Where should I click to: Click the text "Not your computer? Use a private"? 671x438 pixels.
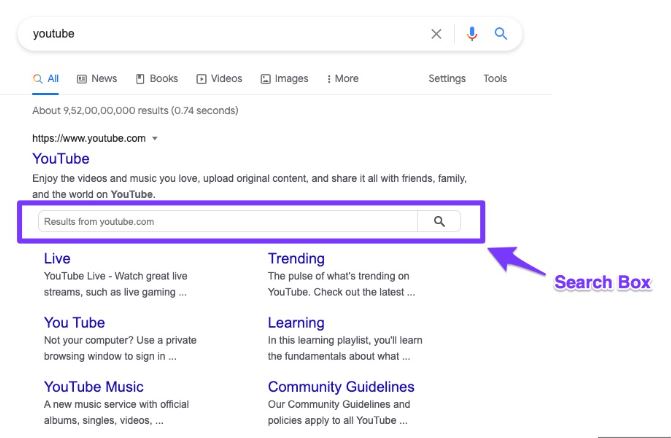click(x=120, y=340)
